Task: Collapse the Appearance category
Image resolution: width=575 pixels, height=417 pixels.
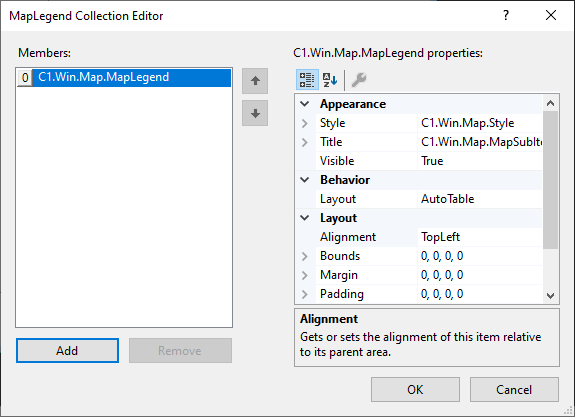Action: pos(305,104)
